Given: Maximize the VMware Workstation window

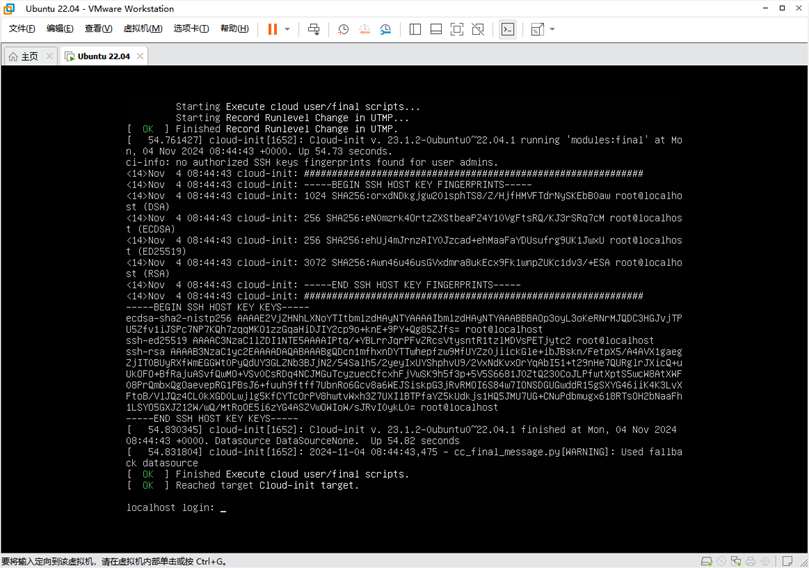Looking at the screenshot, I should coord(782,8).
